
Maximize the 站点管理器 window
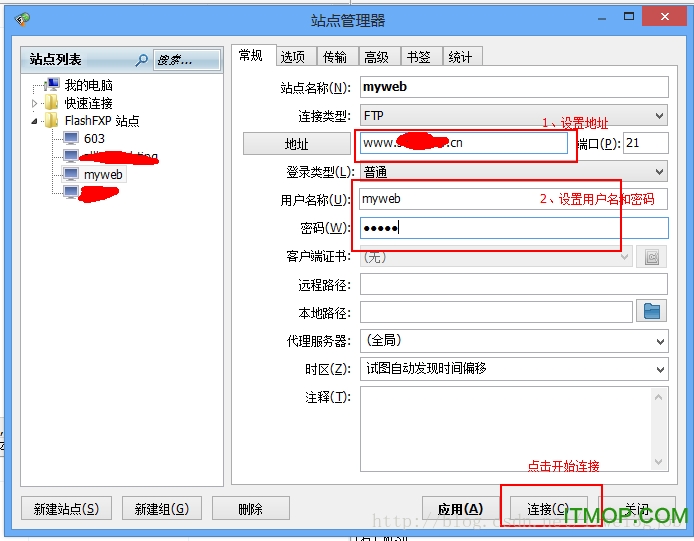point(628,17)
